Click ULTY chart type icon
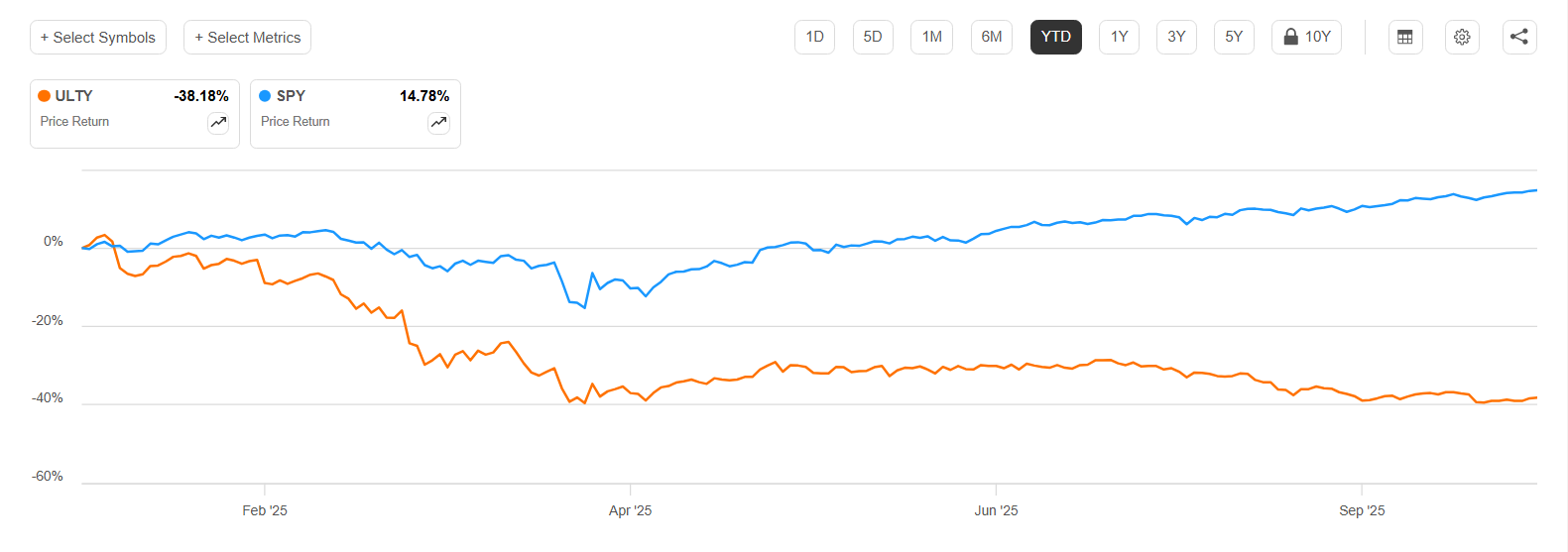 point(218,123)
